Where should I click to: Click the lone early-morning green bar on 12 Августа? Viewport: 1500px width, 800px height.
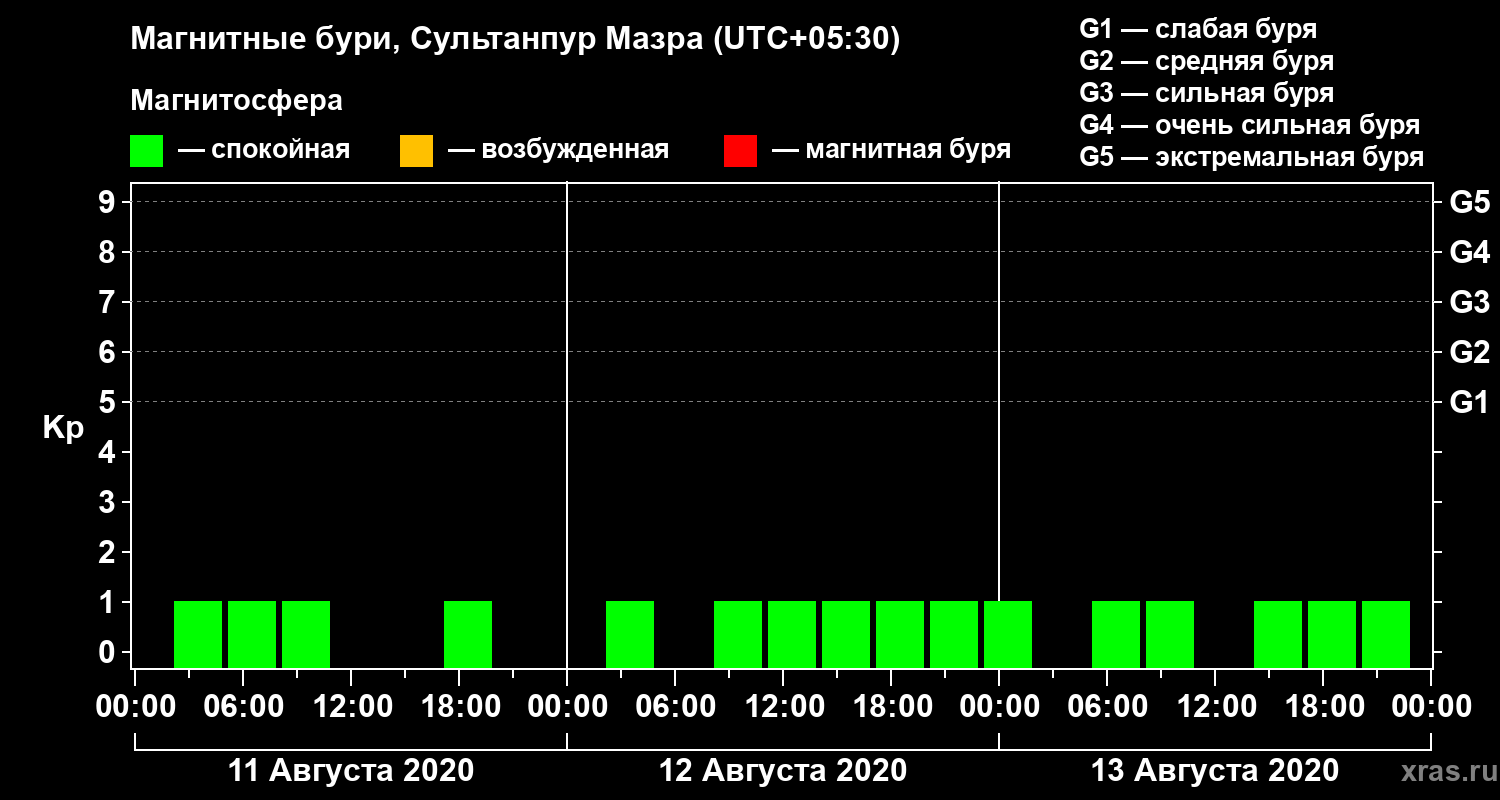[630, 634]
